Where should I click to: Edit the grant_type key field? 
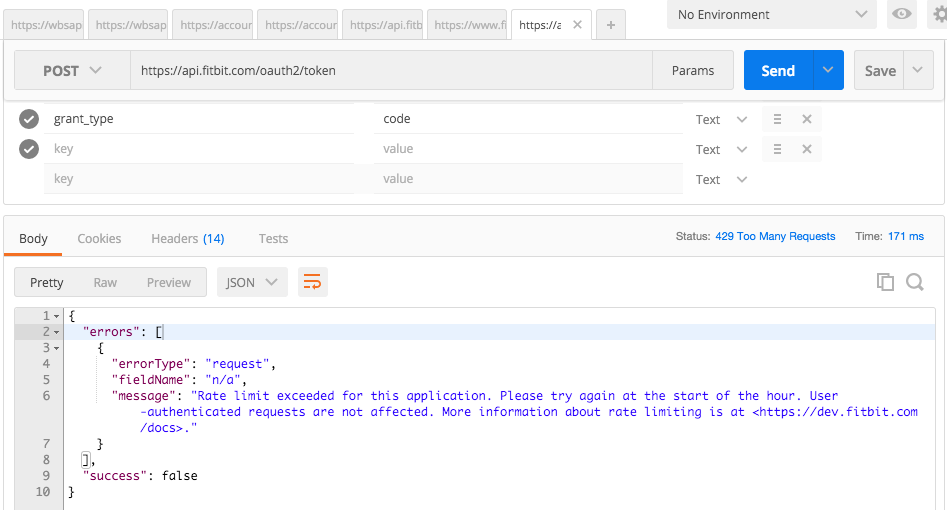tap(199, 119)
